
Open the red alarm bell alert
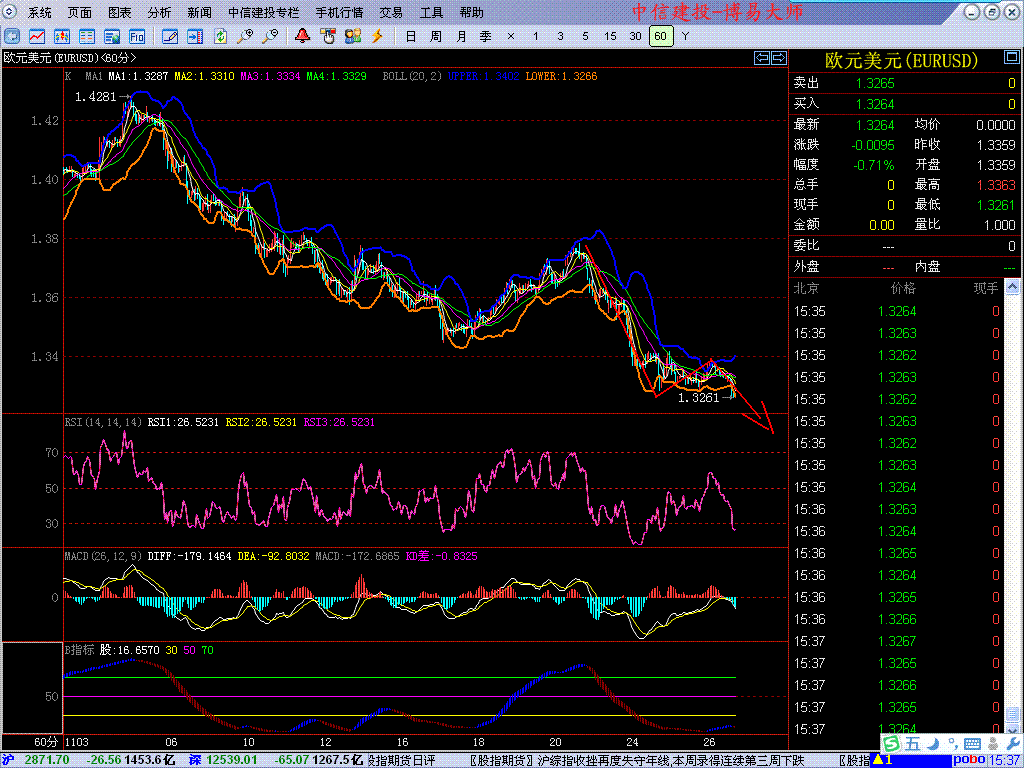pos(302,37)
